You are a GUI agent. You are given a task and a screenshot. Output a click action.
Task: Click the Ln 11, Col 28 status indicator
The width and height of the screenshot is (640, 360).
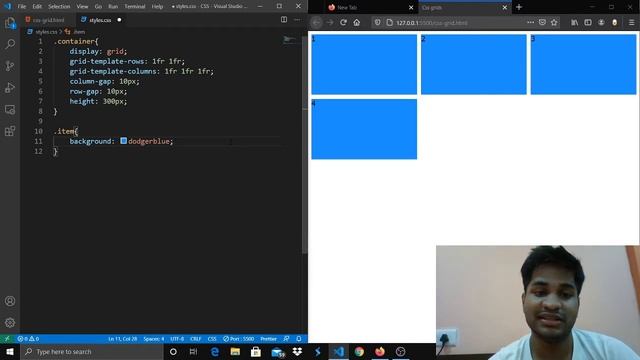tap(122, 339)
